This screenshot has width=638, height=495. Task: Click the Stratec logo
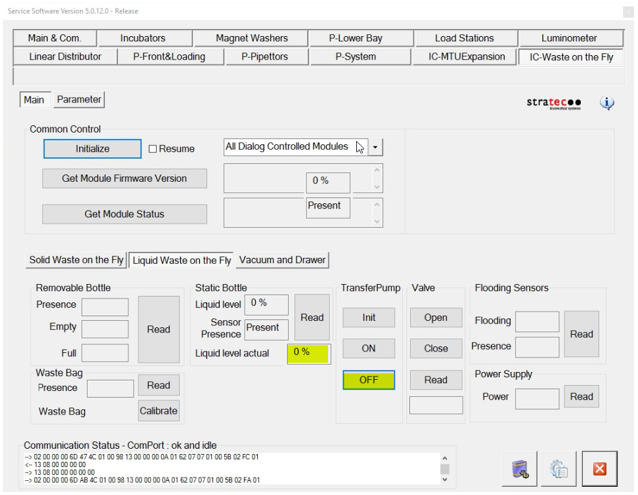point(554,103)
